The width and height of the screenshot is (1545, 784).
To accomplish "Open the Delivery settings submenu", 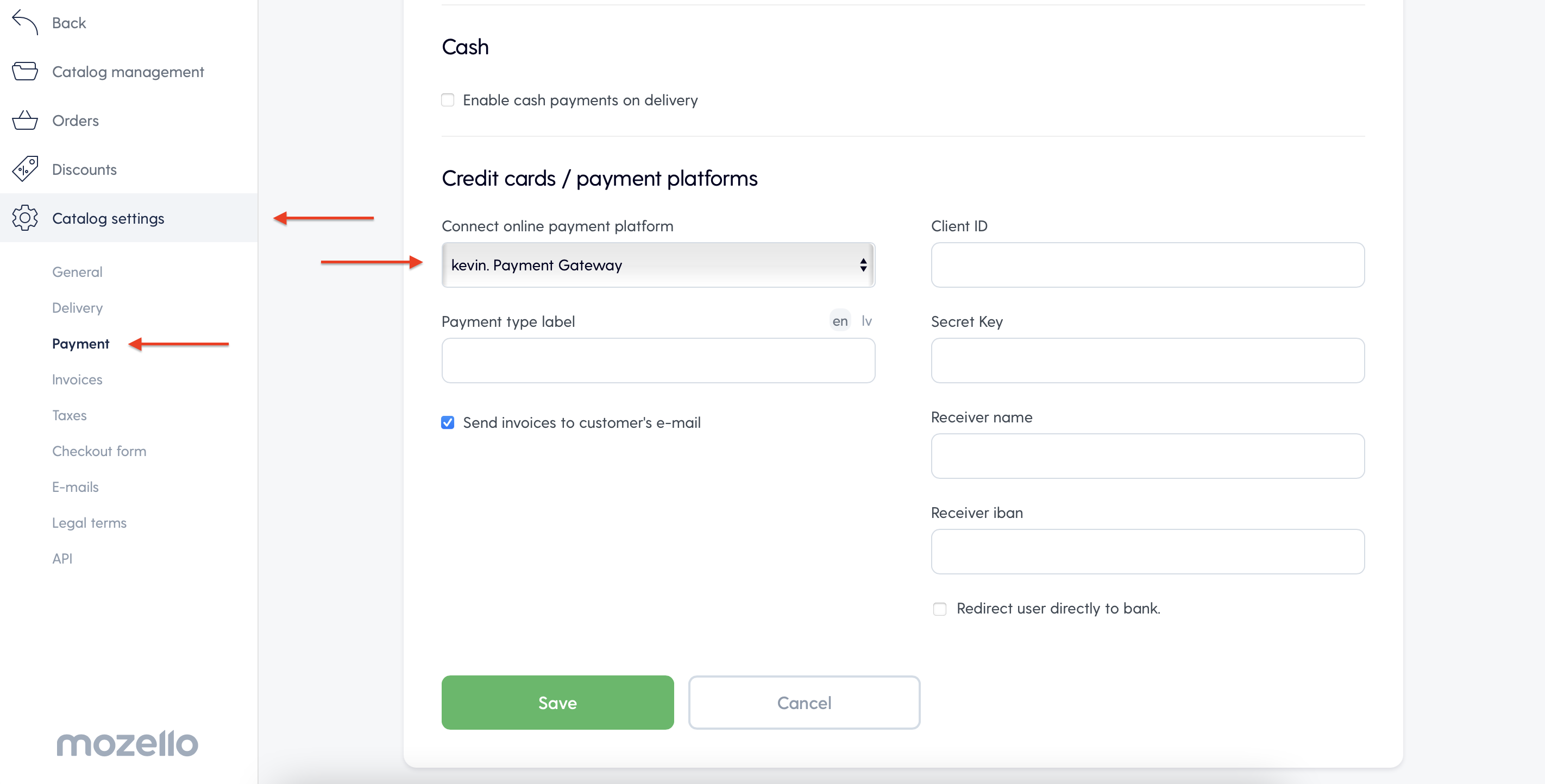I will (77, 307).
